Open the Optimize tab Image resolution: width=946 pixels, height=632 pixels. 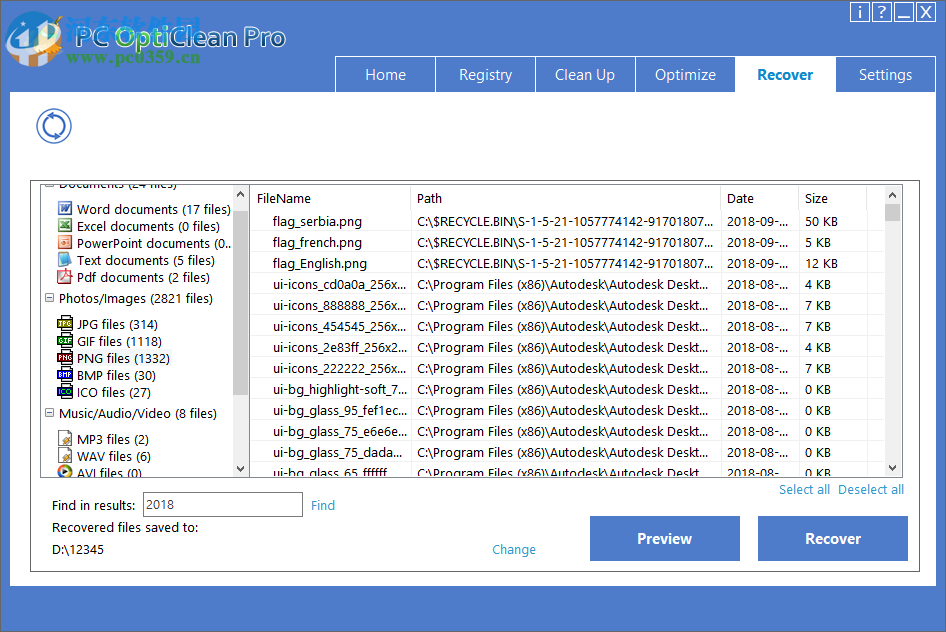click(x=685, y=75)
